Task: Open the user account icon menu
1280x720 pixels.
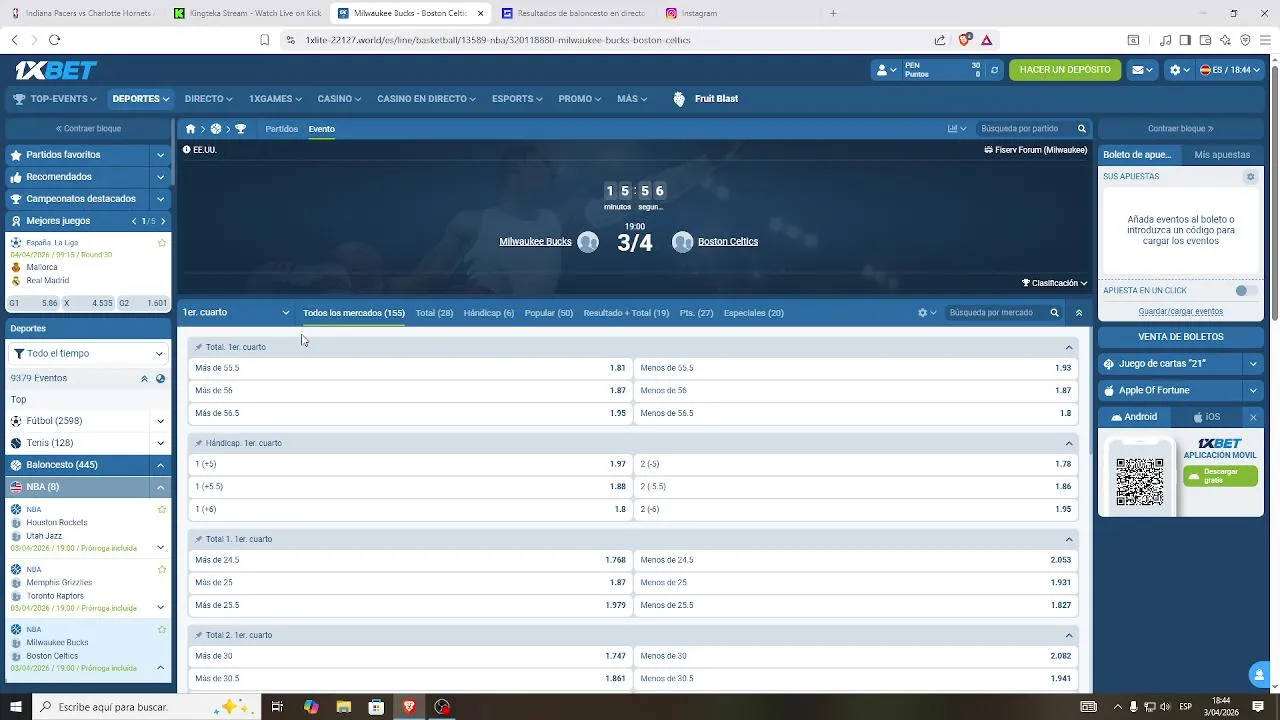Action: point(886,70)
